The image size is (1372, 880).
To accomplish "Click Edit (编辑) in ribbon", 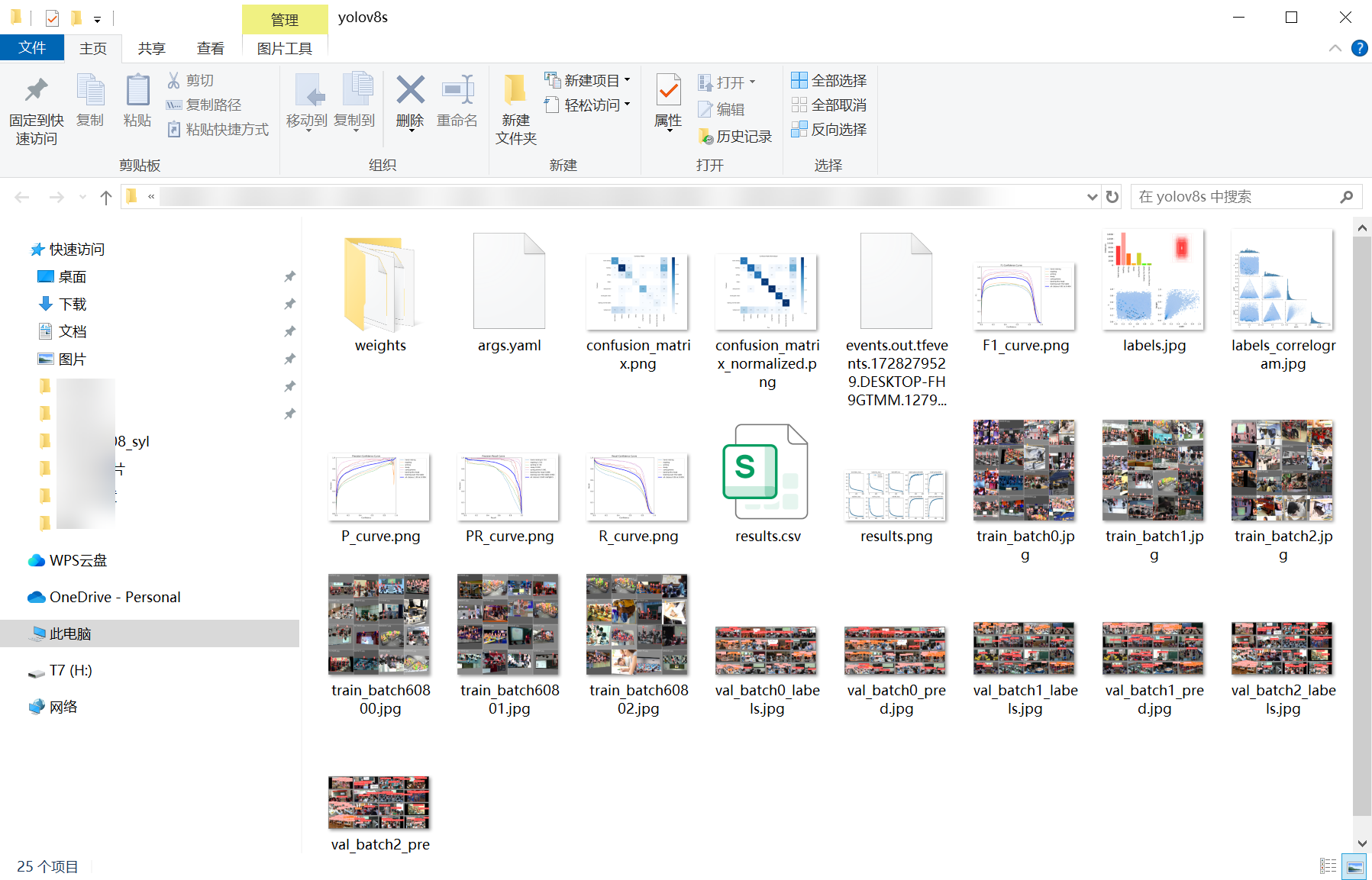I will 722,109.
